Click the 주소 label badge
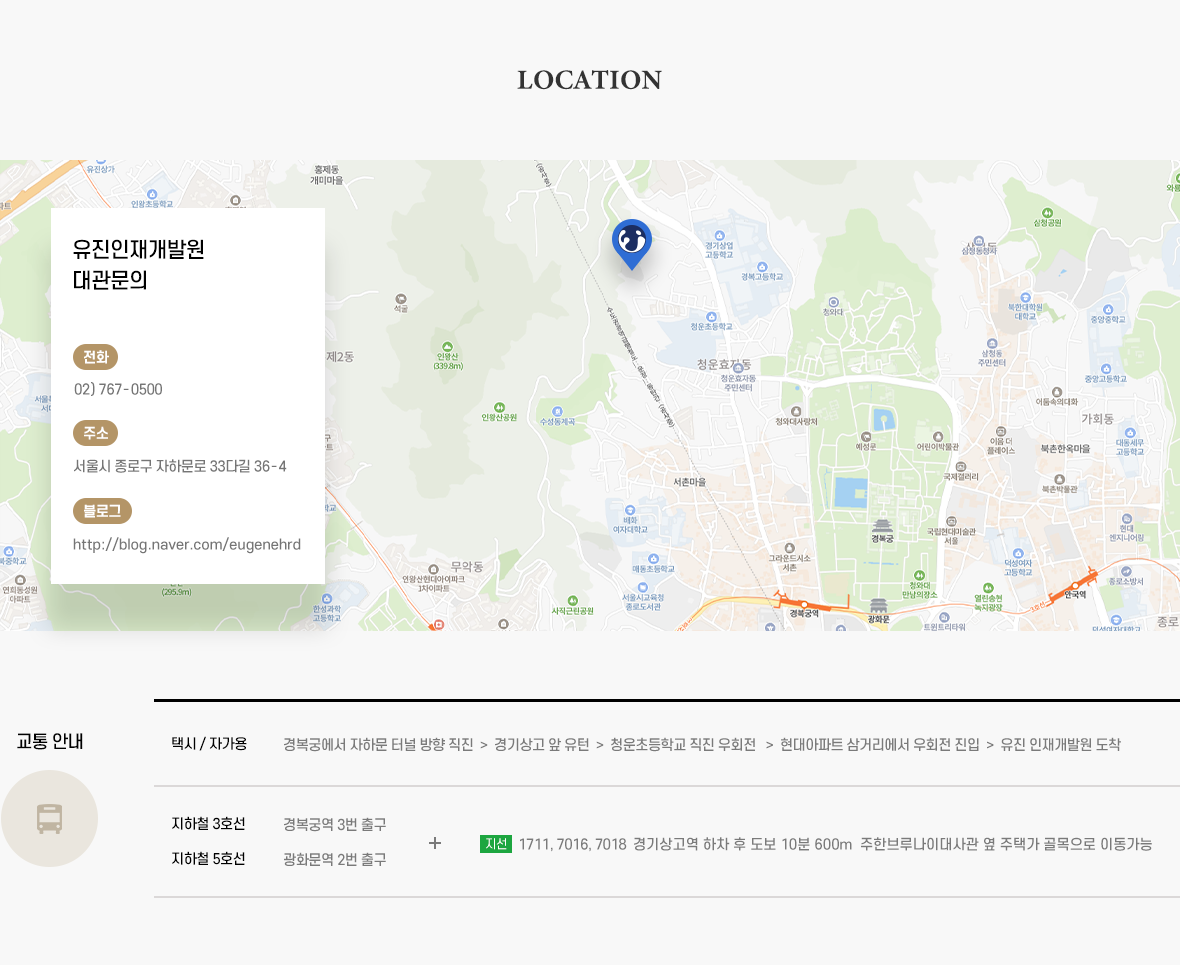 pyautogui.click(x=96, y=433)
